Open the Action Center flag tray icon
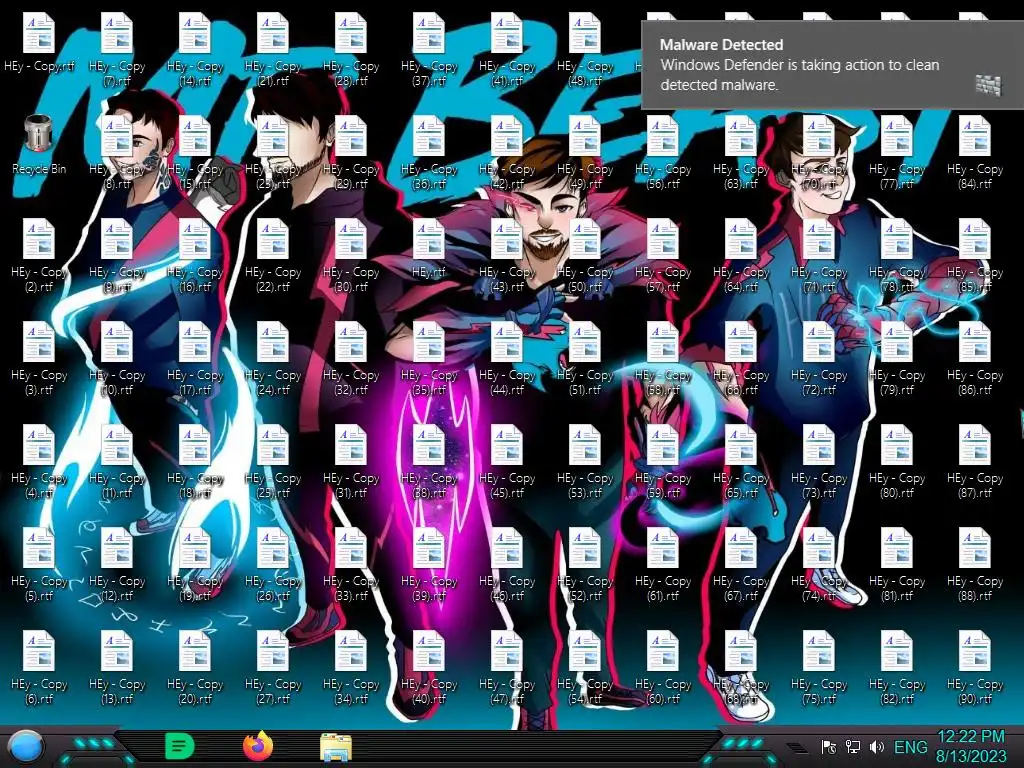The width and height of the screenshot is (1024, 768). point(828,747)
